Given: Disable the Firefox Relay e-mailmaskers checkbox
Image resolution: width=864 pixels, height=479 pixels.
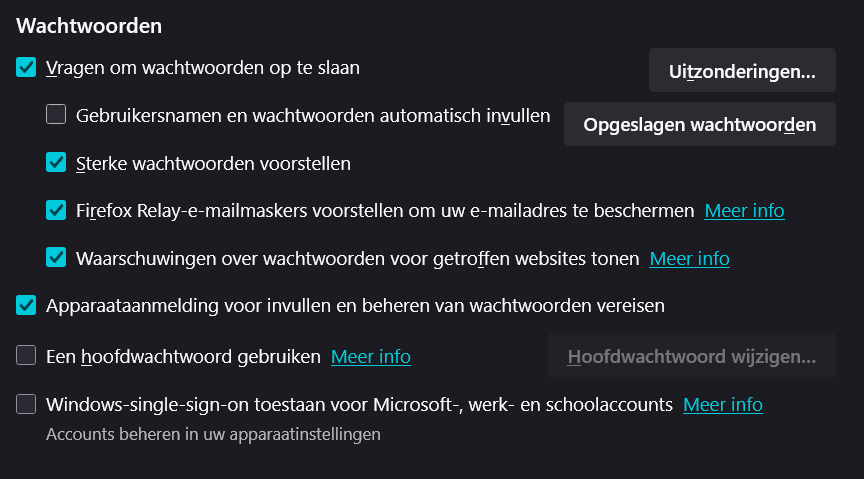Looking at the screenshot, I should (x=57, y=210).
